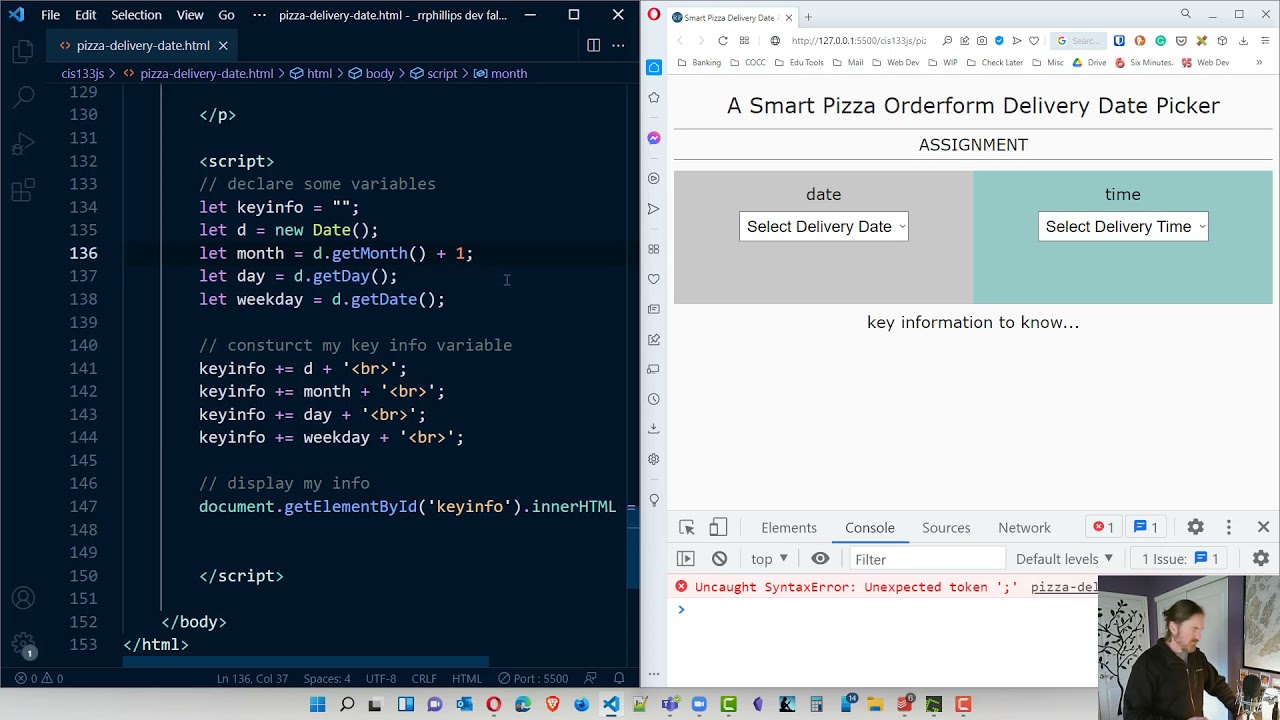Open the File menu in VS Code
Screen dimensions: 1280x720
(x=50, y=15)
